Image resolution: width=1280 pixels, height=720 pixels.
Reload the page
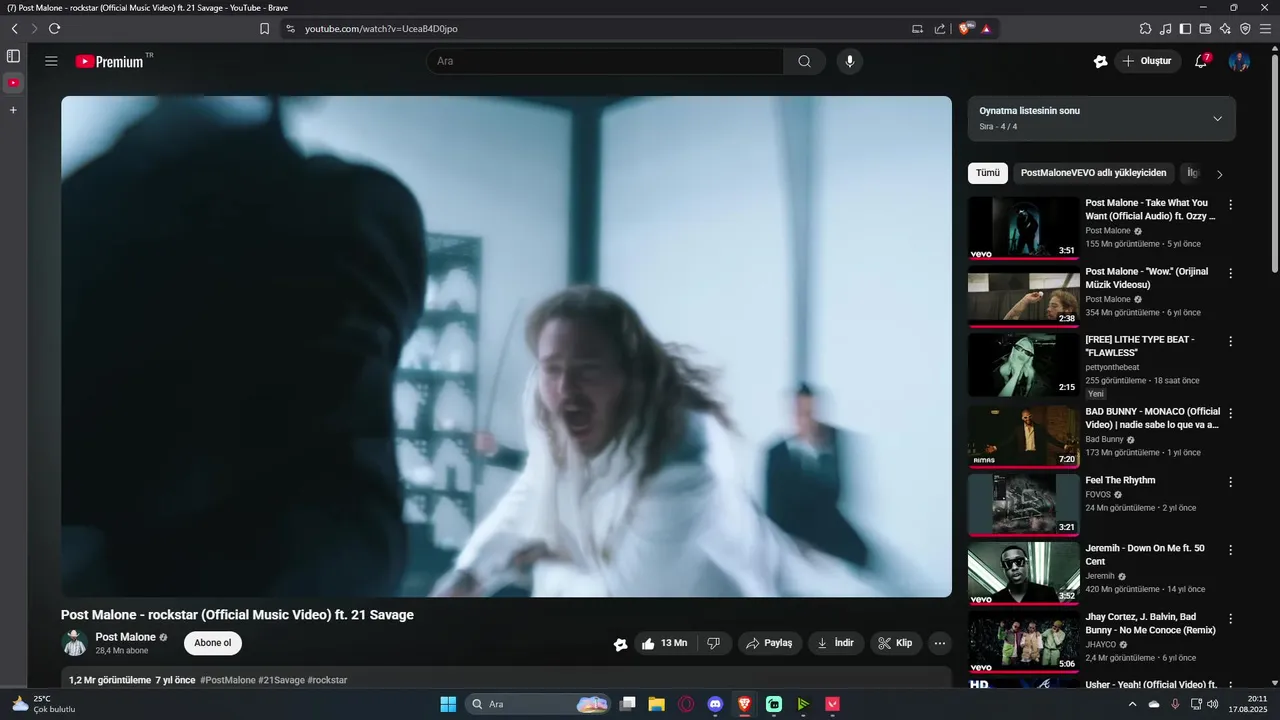click(54, 29)
